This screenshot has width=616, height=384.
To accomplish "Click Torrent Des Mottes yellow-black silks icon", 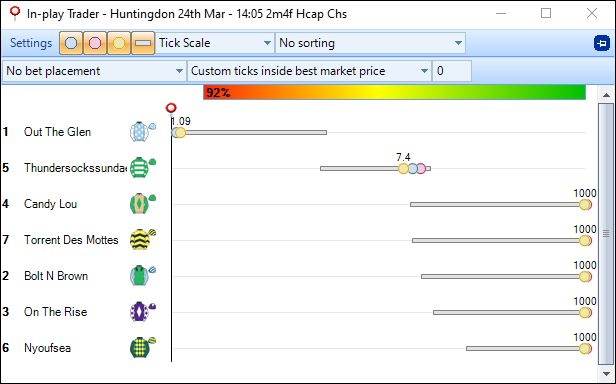I will 142,239.
